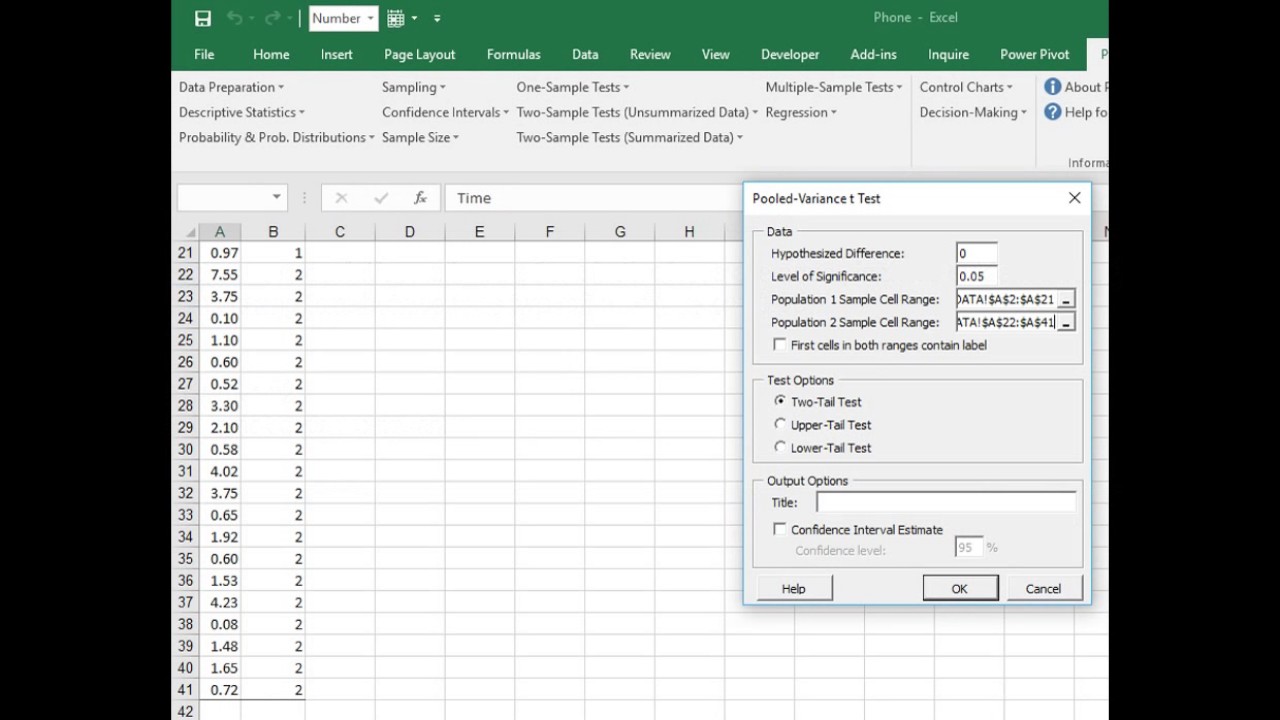
Task: Open the Number format combo box
Action: tap(343, 18)
